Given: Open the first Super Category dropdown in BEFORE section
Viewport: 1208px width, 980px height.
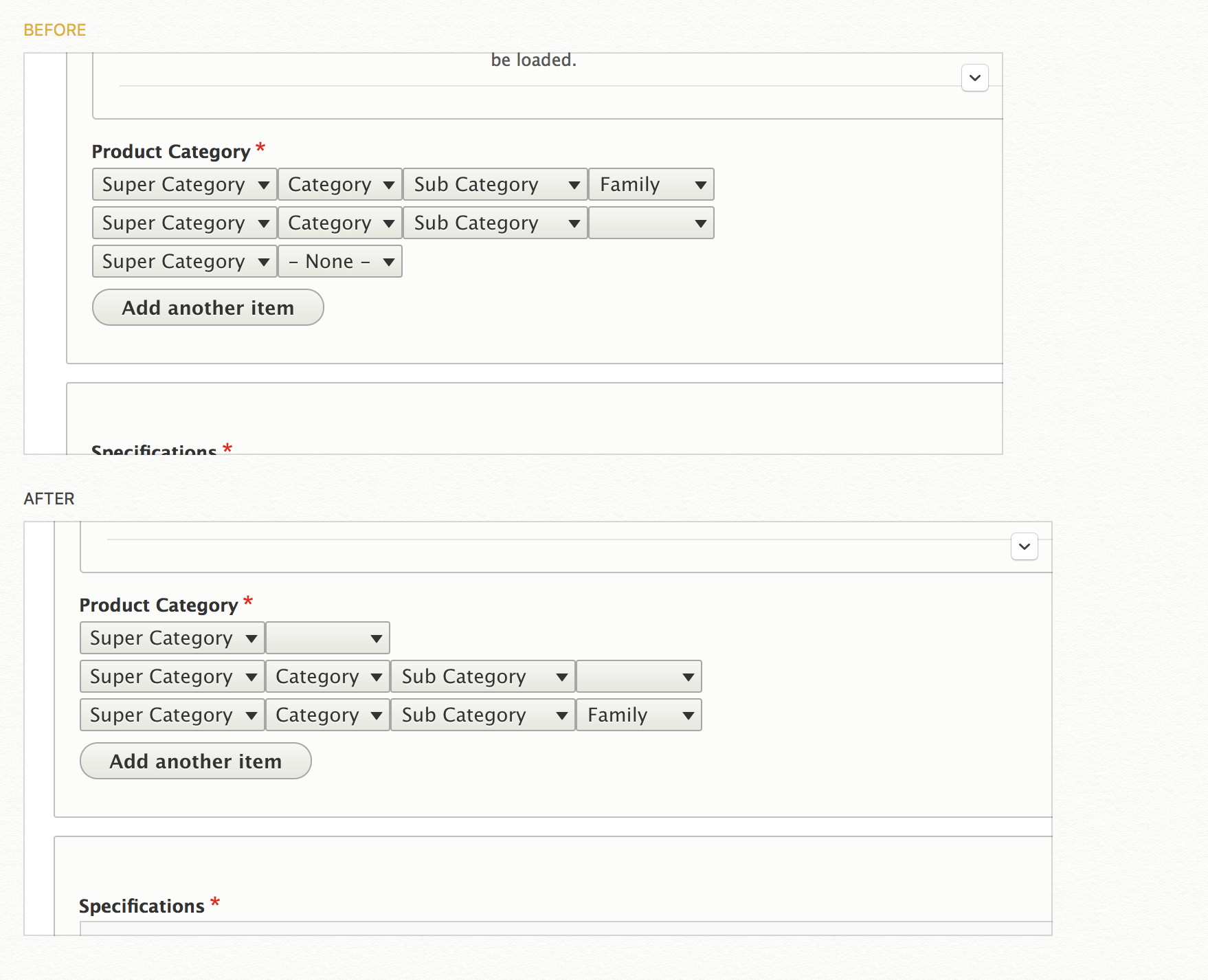Looking at the screenshot, I should [183, 184].
